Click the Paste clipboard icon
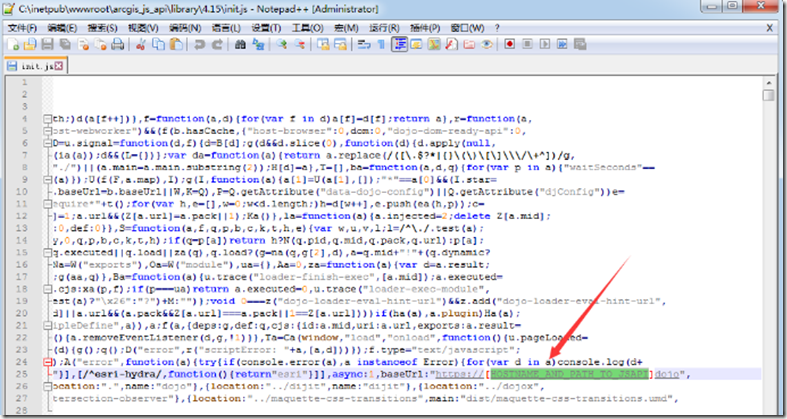The width and height of the screenshot is (787, 419). point(176,44)
